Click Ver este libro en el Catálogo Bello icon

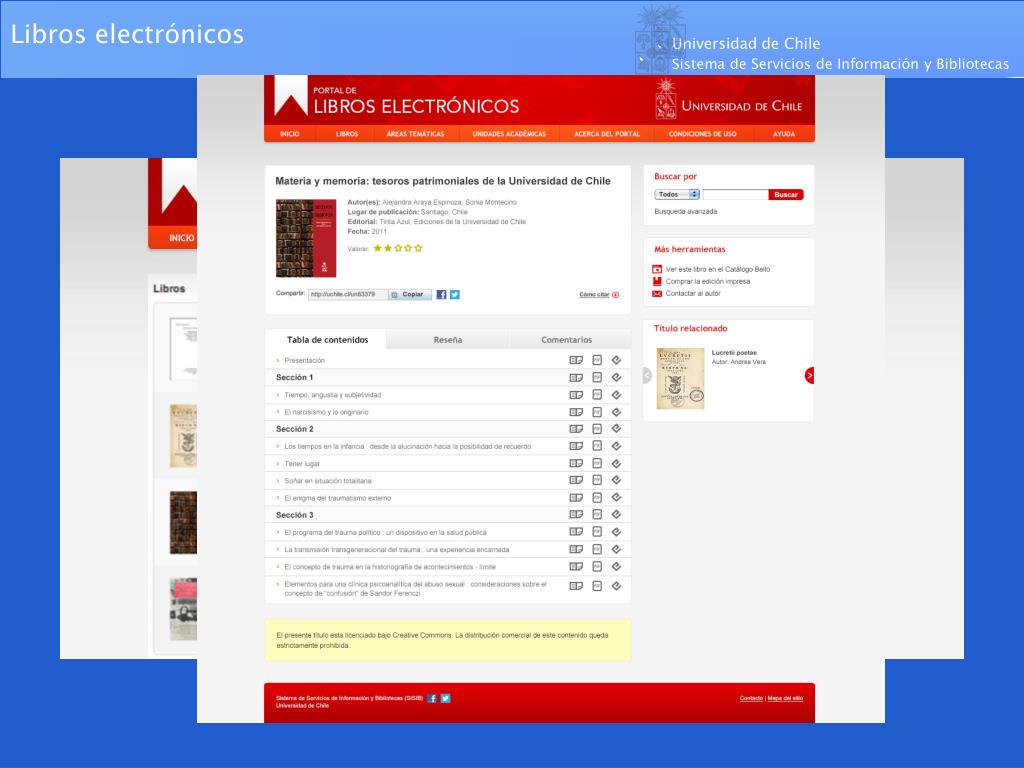[x=657, y=269]
